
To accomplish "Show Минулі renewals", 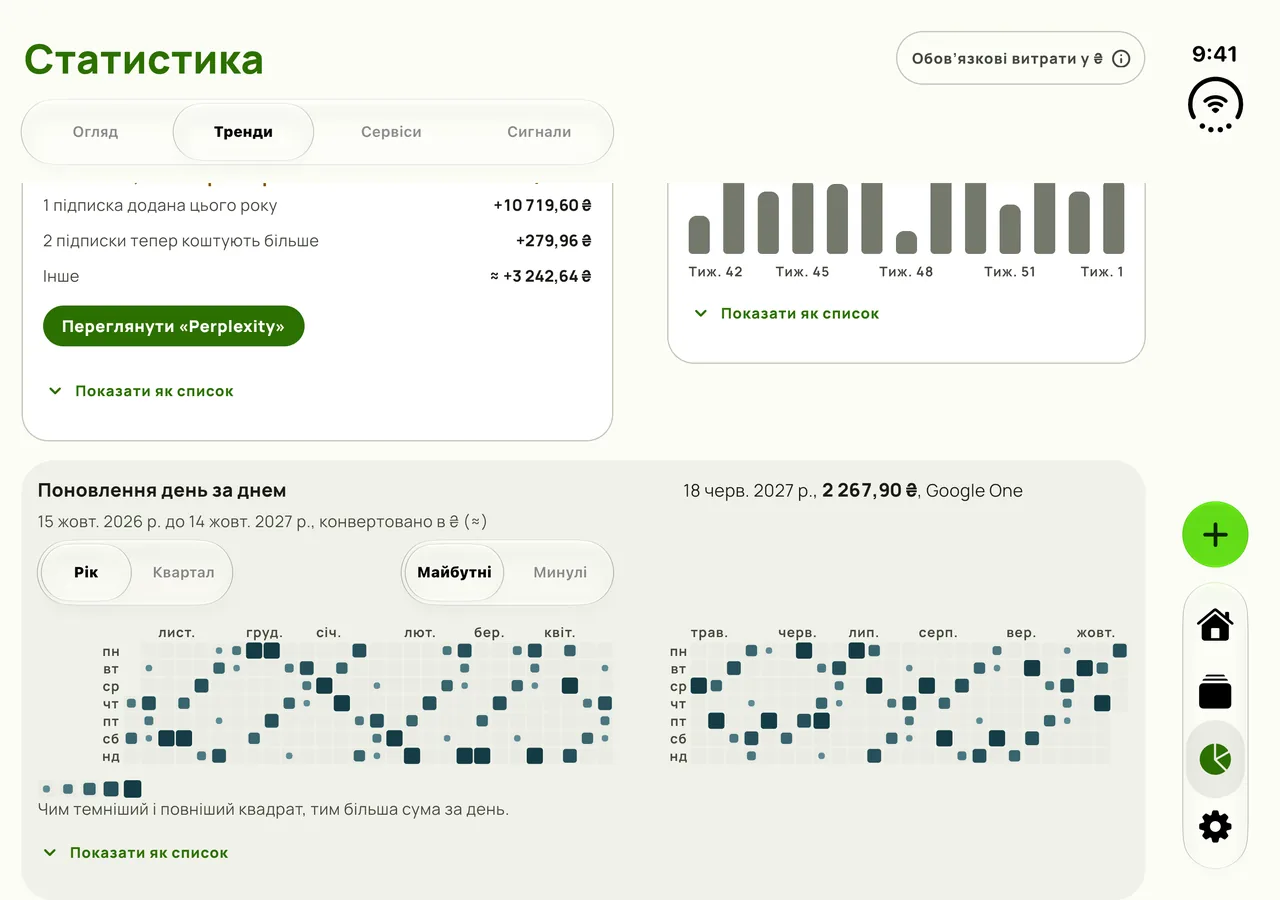I will (560, 573).
